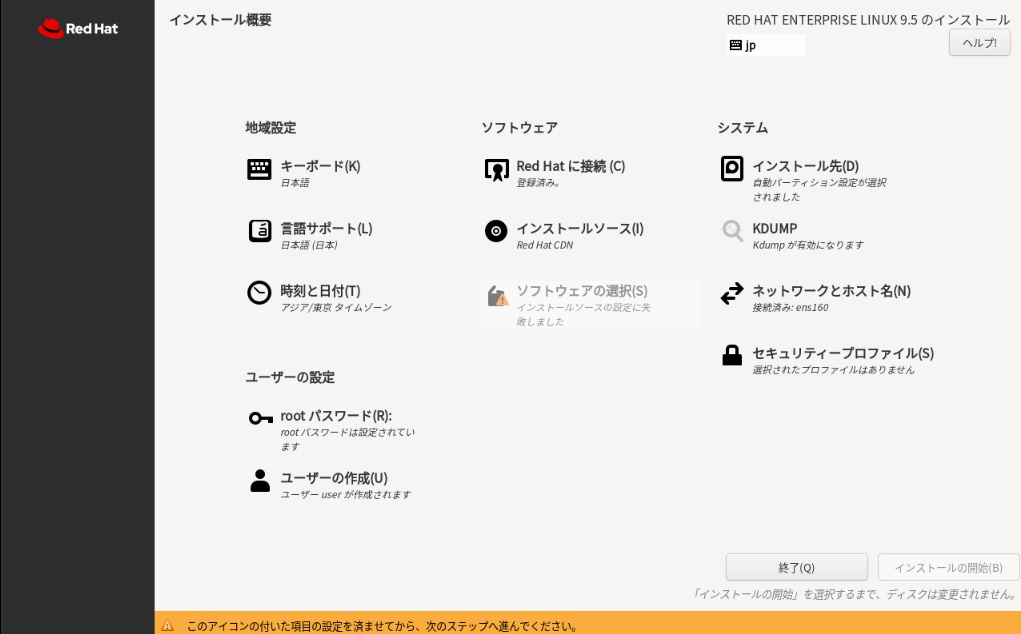The width and height of the screenshot is (1021, 634).
Task: Click the ヘルプ! button
Action: (978, 42)
